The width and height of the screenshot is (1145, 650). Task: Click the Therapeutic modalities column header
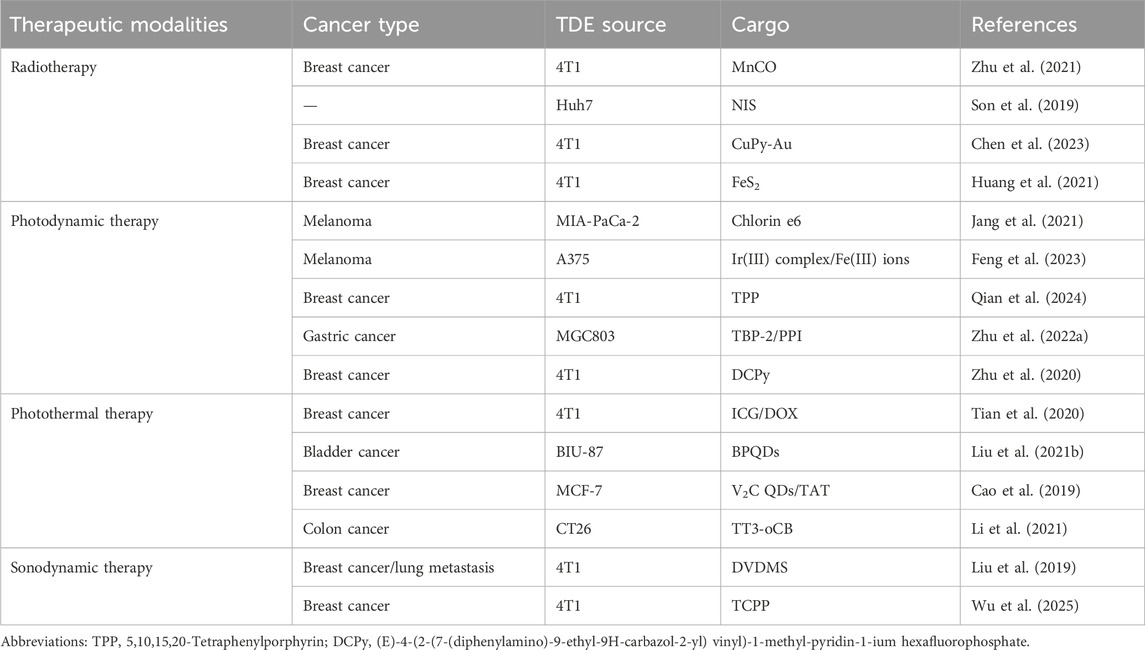[119, 24]
